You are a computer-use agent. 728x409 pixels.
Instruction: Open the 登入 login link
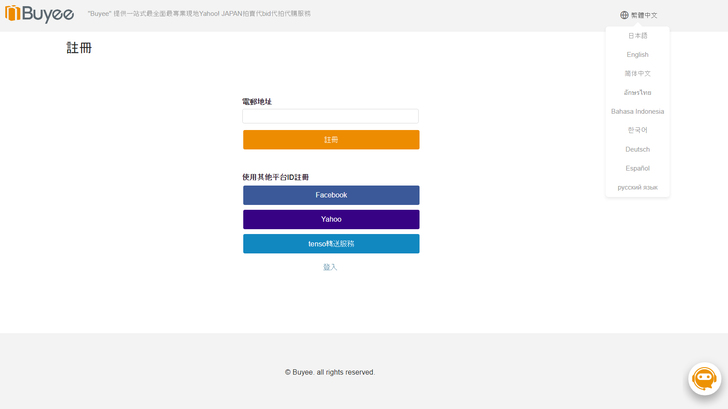click(x=330, y=267)
